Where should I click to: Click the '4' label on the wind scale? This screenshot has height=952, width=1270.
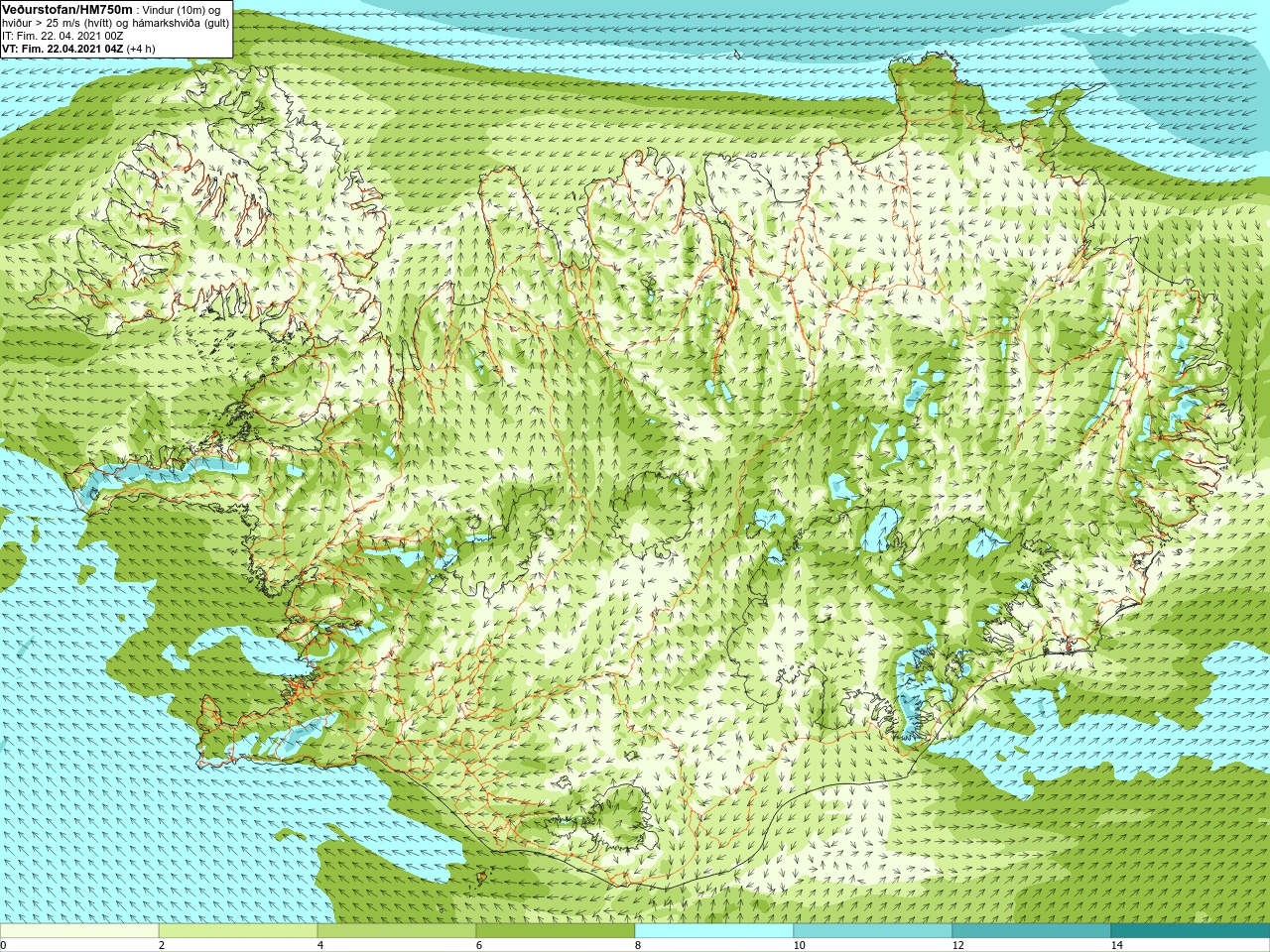[x=320, y=945]
